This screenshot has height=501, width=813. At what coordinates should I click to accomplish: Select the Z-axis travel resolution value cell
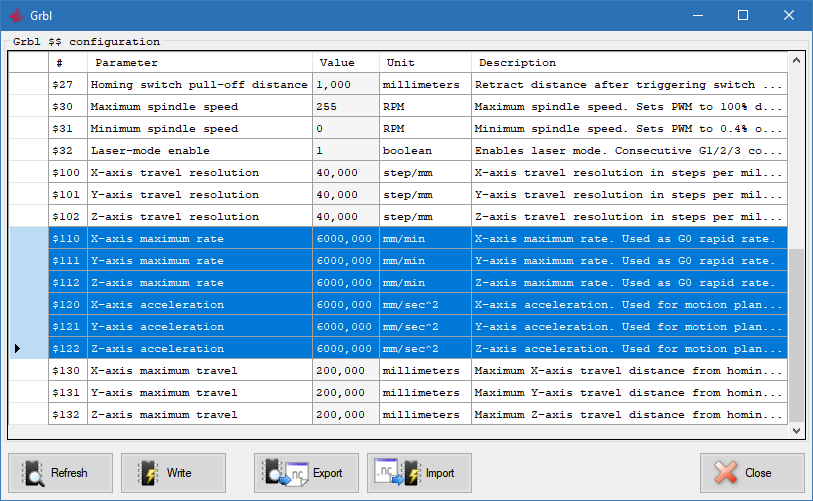click(346, 216)
